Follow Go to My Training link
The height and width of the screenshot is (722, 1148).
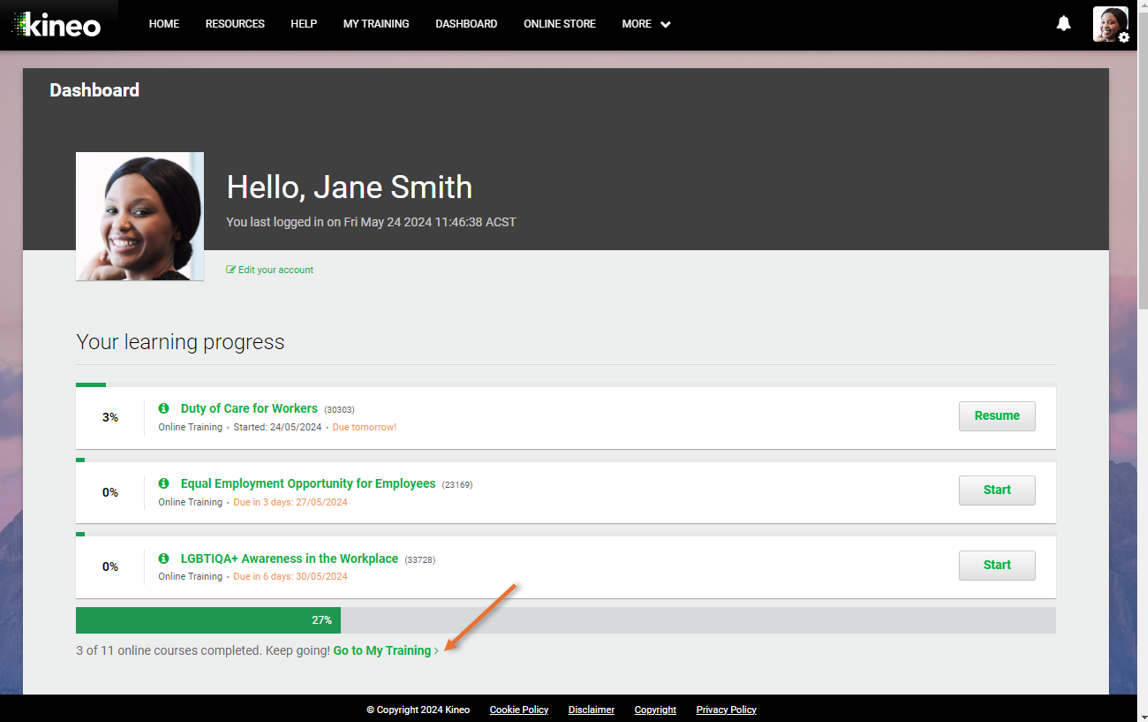(386, 650)
